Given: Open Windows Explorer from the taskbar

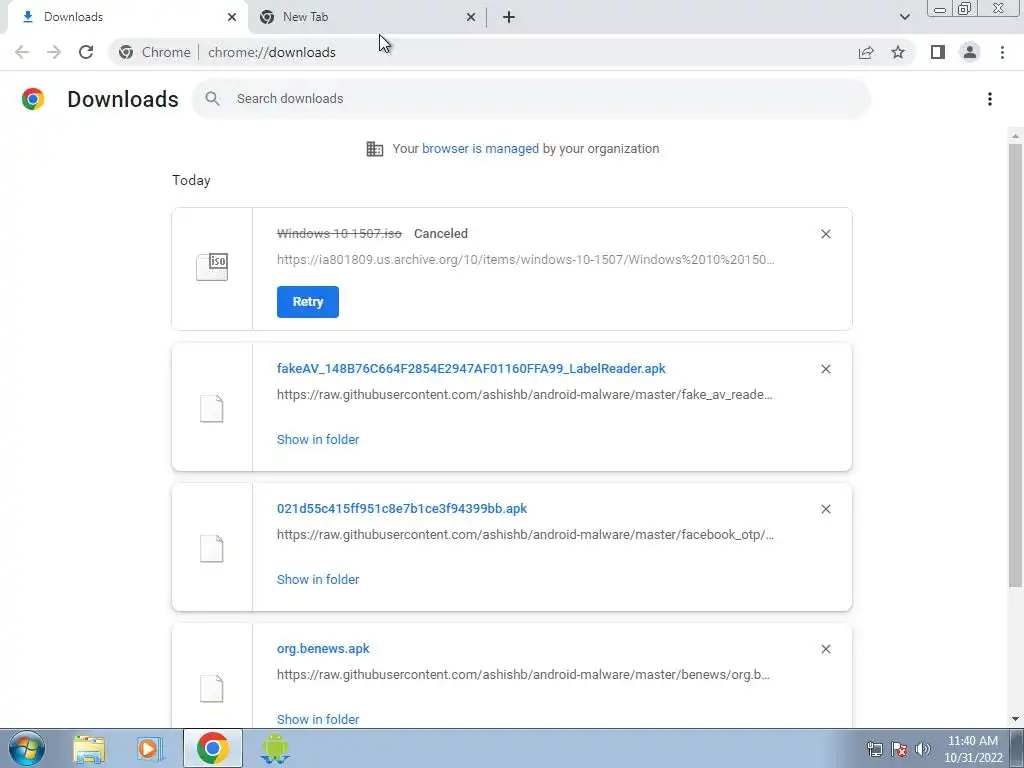Looking at the screenshot, I should point(89,749).
